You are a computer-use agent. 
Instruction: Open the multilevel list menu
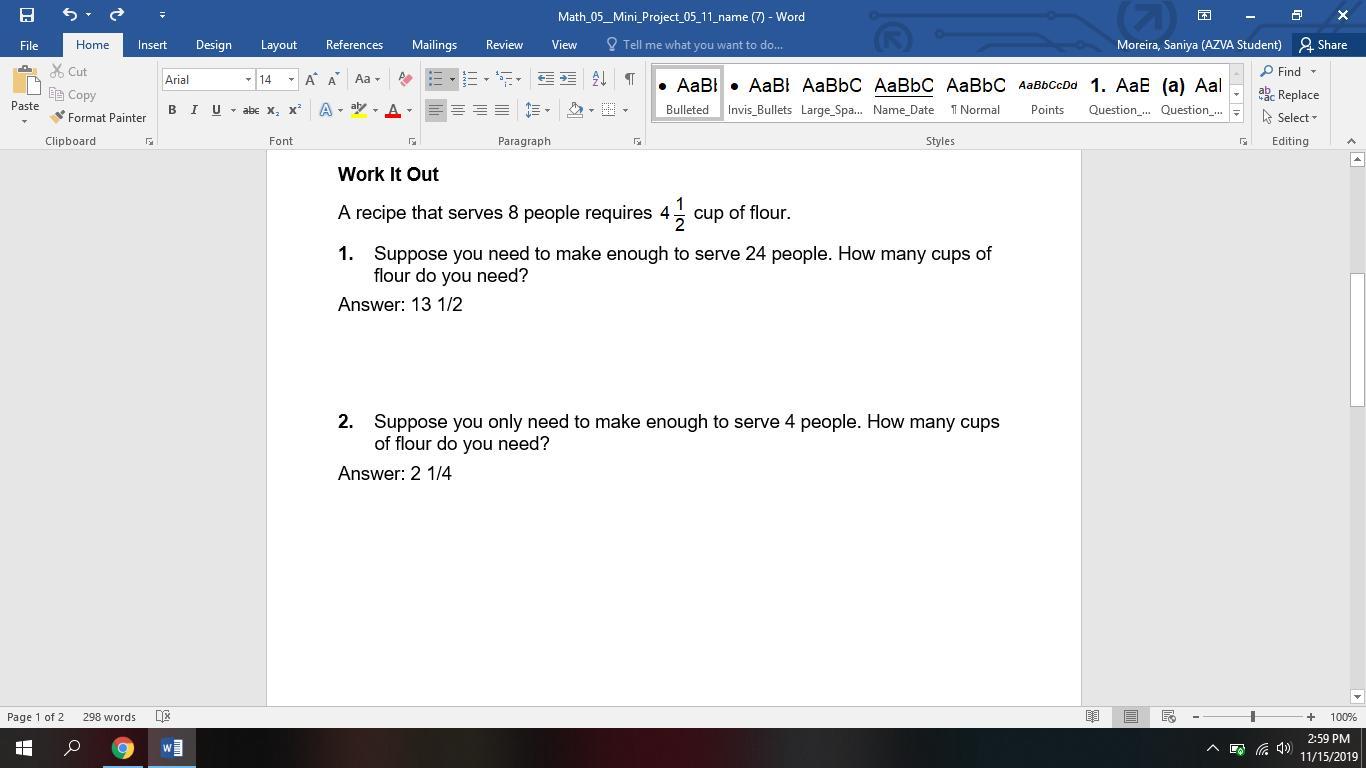click(508, 79)
